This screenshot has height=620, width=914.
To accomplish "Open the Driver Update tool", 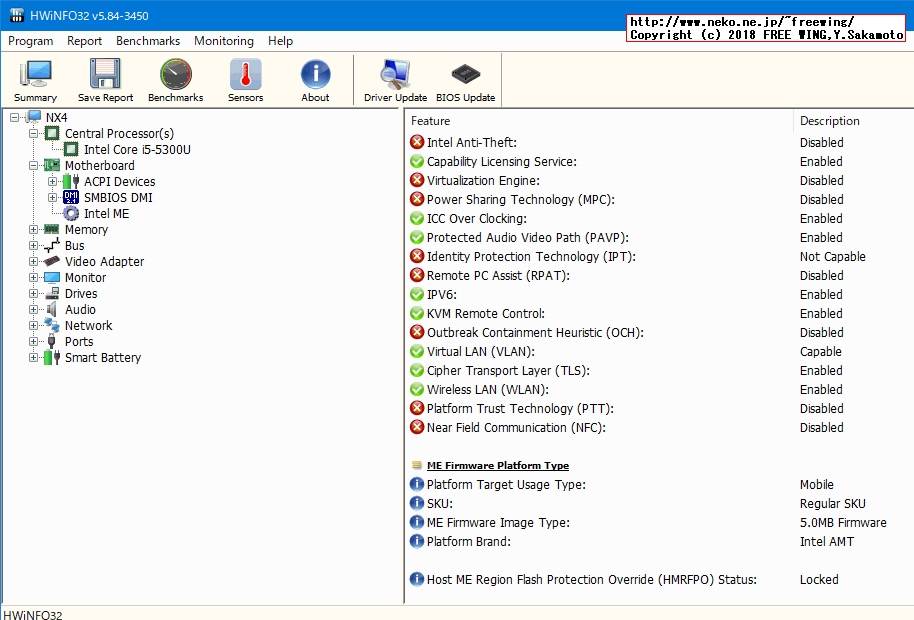I will coord(395,80).
